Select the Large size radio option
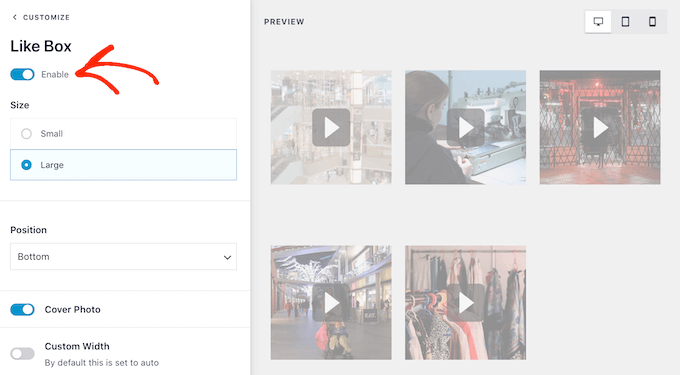 (x=124, y=165)
